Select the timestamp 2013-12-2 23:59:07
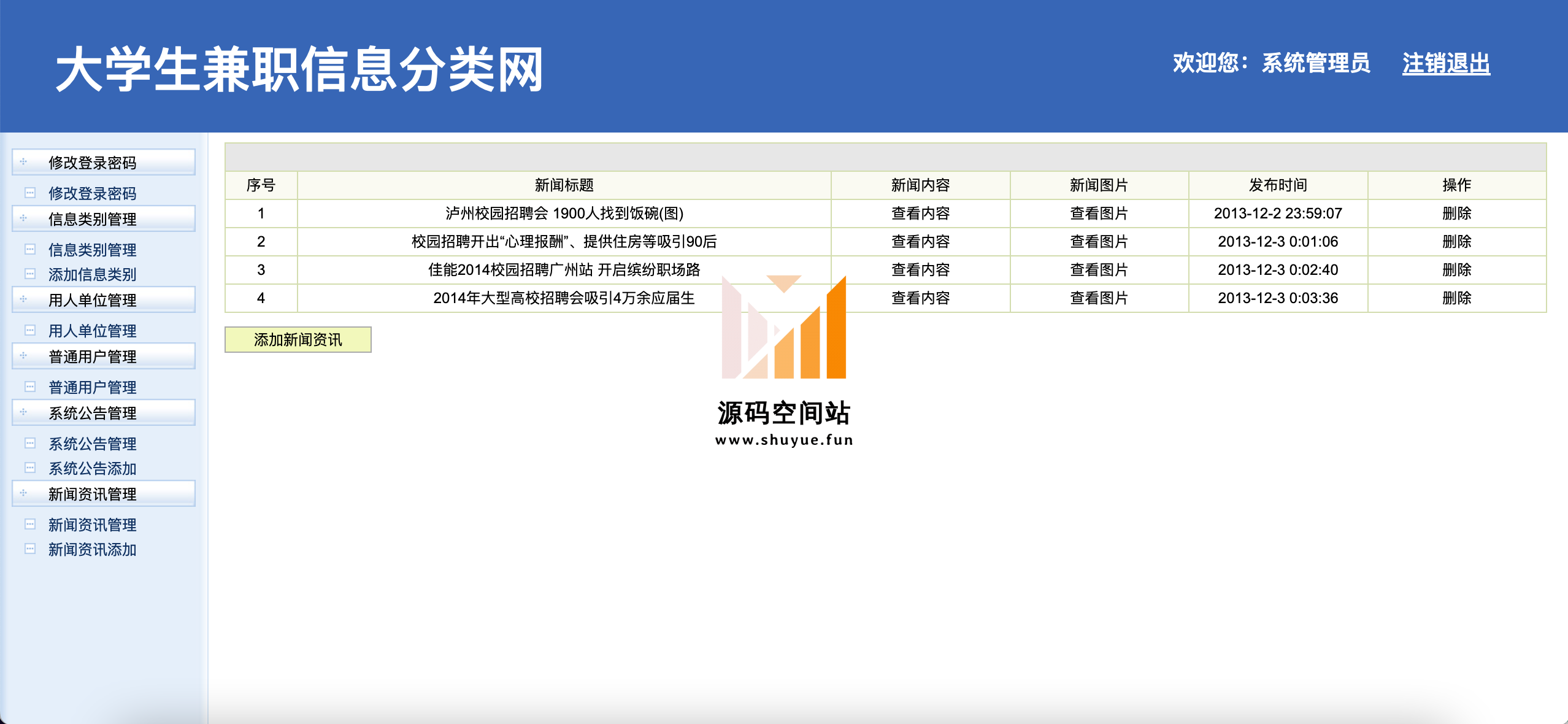This screenshot has height=724, width=1568. (x=1278, y=214)
